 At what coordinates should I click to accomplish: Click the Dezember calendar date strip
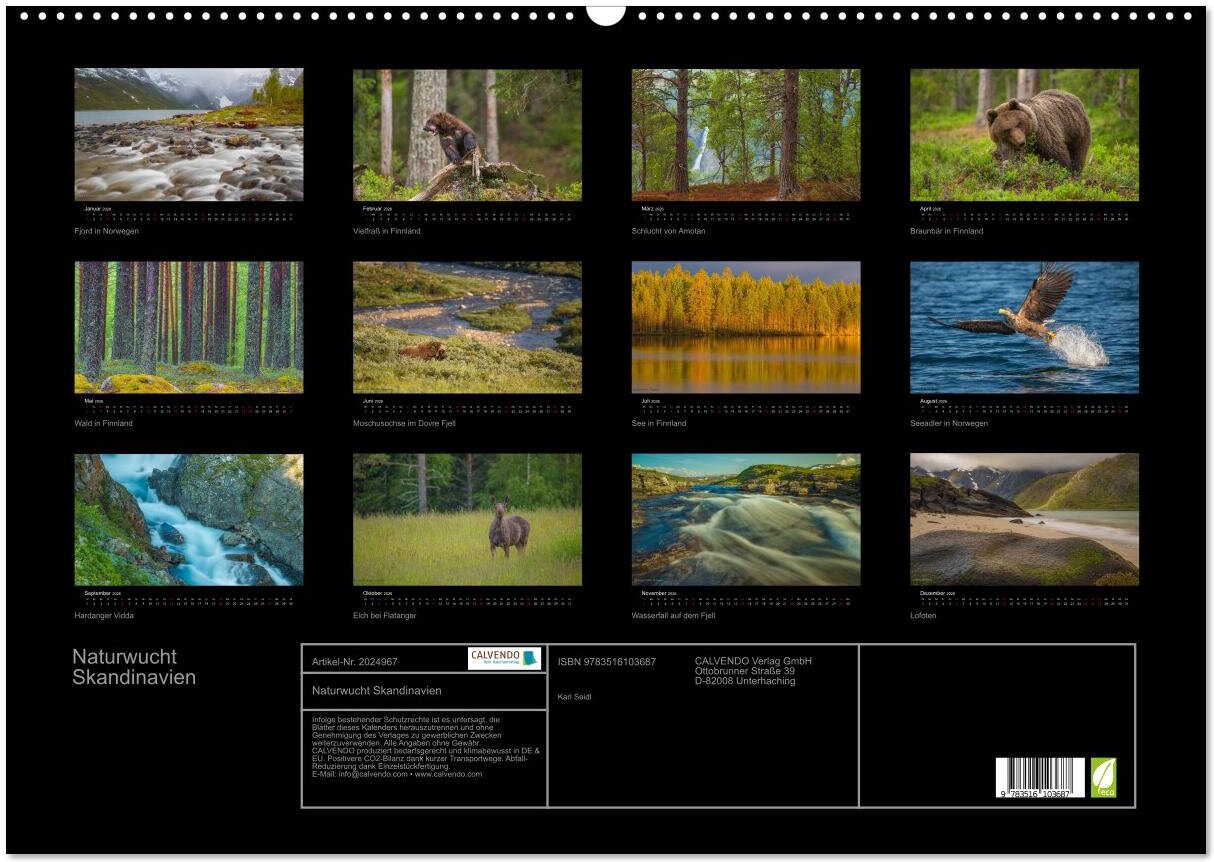pyautogui.click(x=1024, y=599)
